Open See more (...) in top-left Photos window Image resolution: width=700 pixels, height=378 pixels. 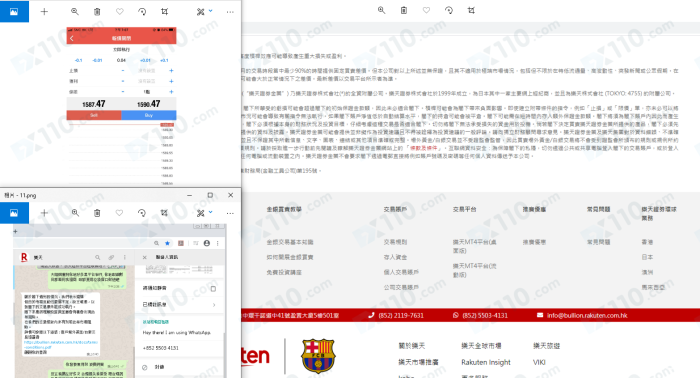[x=230, y=12]
